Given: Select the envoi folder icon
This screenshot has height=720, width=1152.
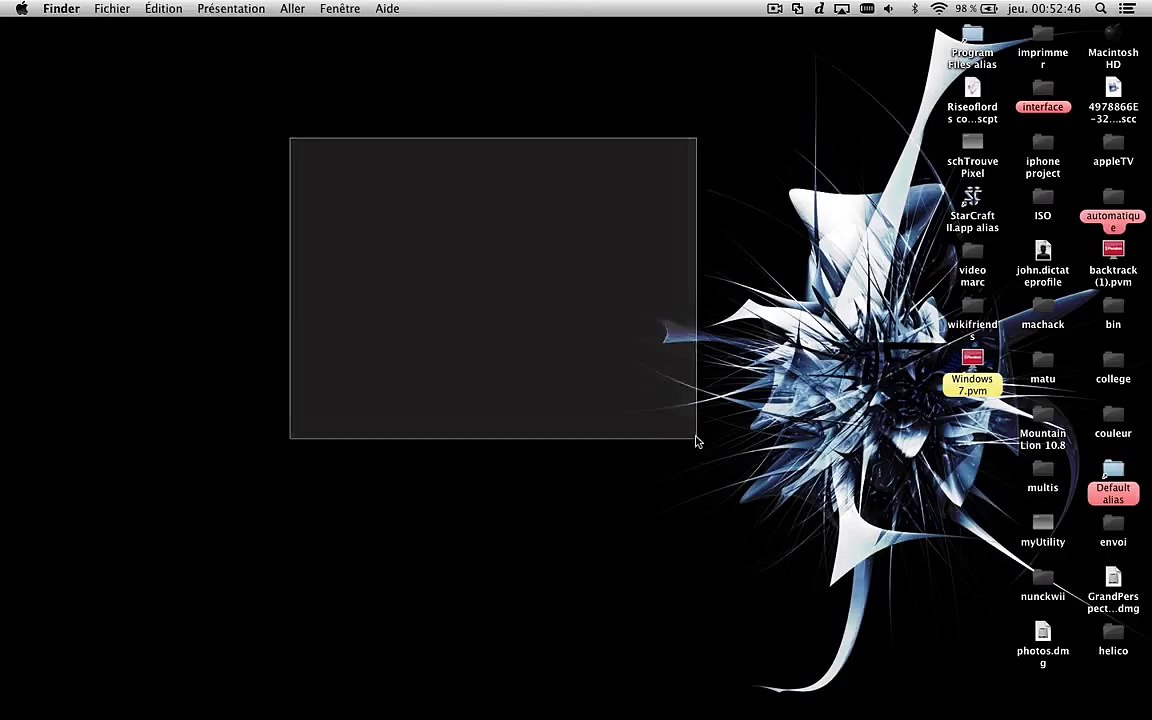Looking at the screenshot, I should coord(1113,523).
